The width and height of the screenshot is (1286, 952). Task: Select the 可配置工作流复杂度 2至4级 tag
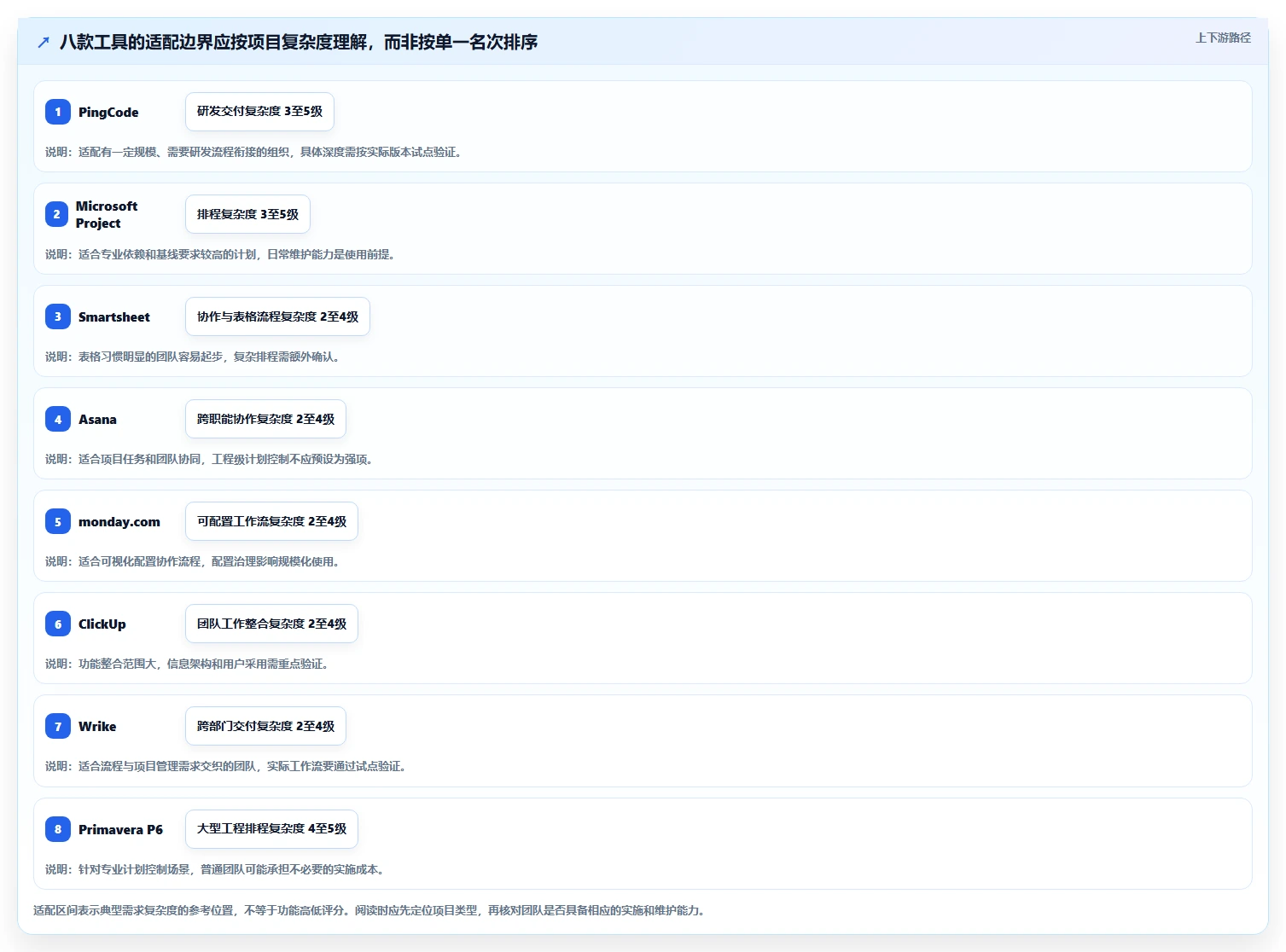pyautogui.click(x=271, y=521)
